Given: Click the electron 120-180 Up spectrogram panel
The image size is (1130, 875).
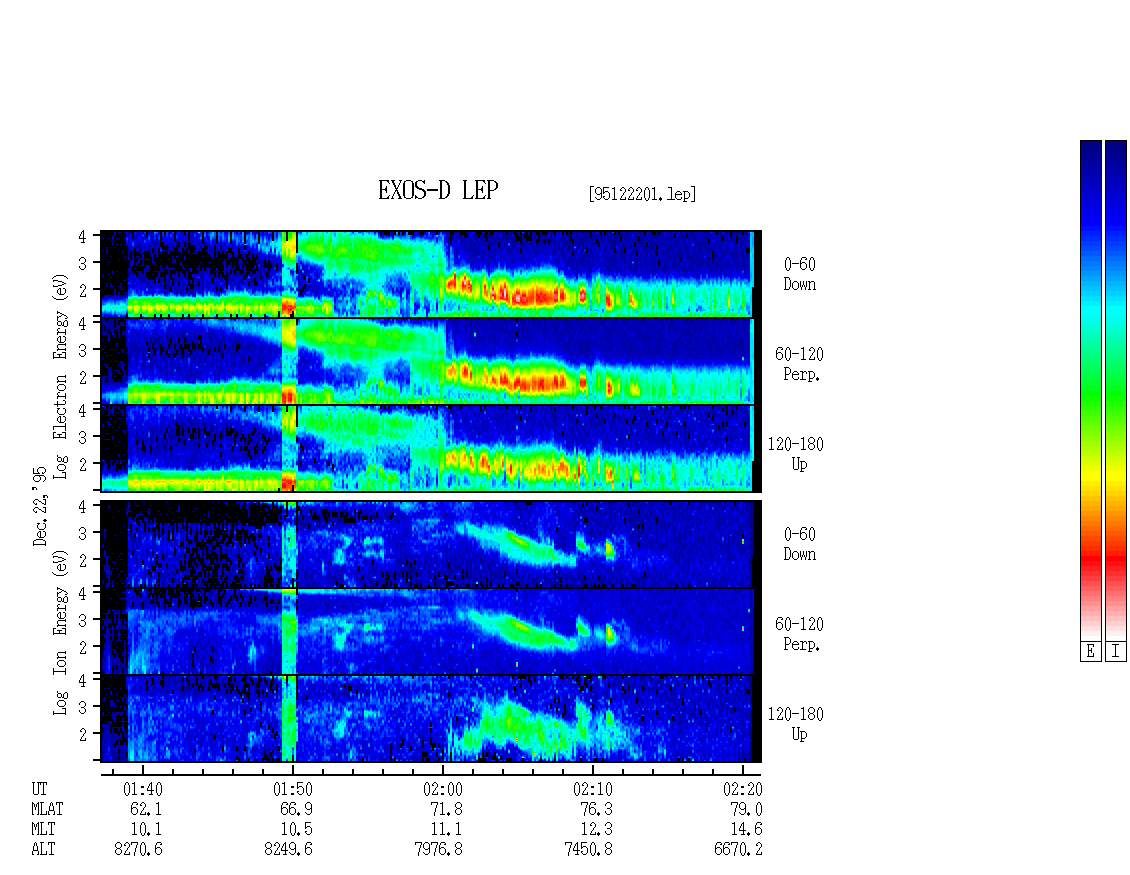Looking at the screenshot, I should (x=431, y=448).
